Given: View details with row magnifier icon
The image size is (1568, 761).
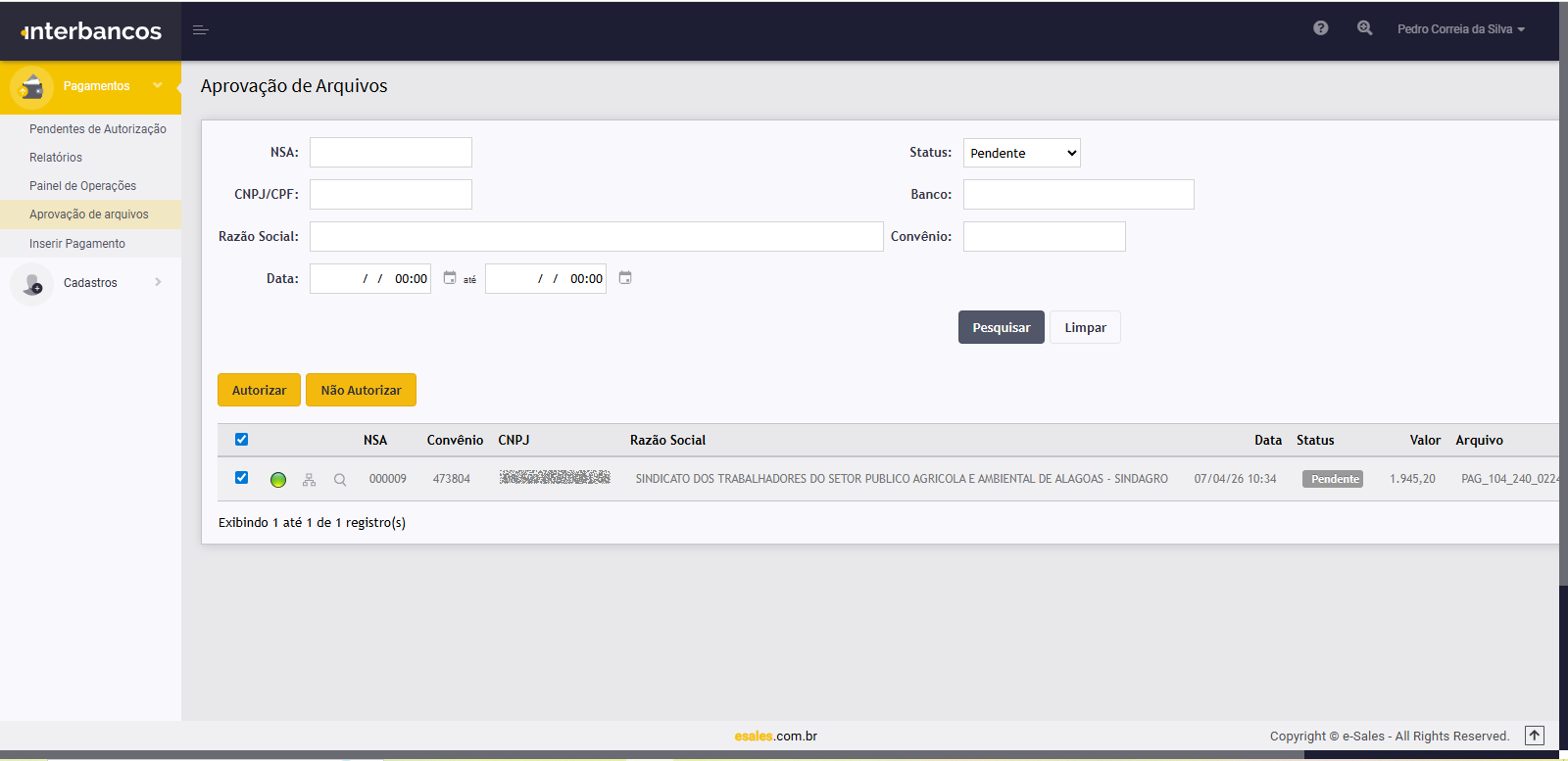Looking at the screenshot, I should coord(340,480).
